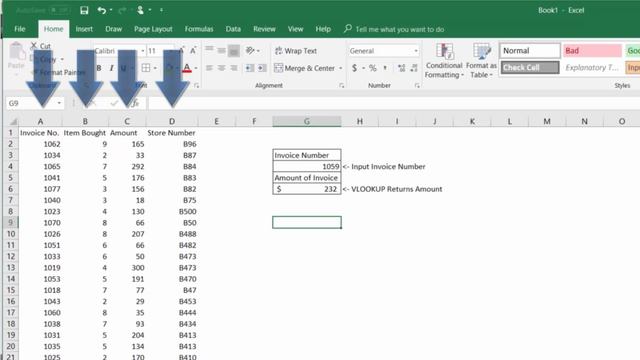Apply Bottom Align to the cell
Image resolution: width=640 pixels, height=360 pixels.
[x=233, y=51]
